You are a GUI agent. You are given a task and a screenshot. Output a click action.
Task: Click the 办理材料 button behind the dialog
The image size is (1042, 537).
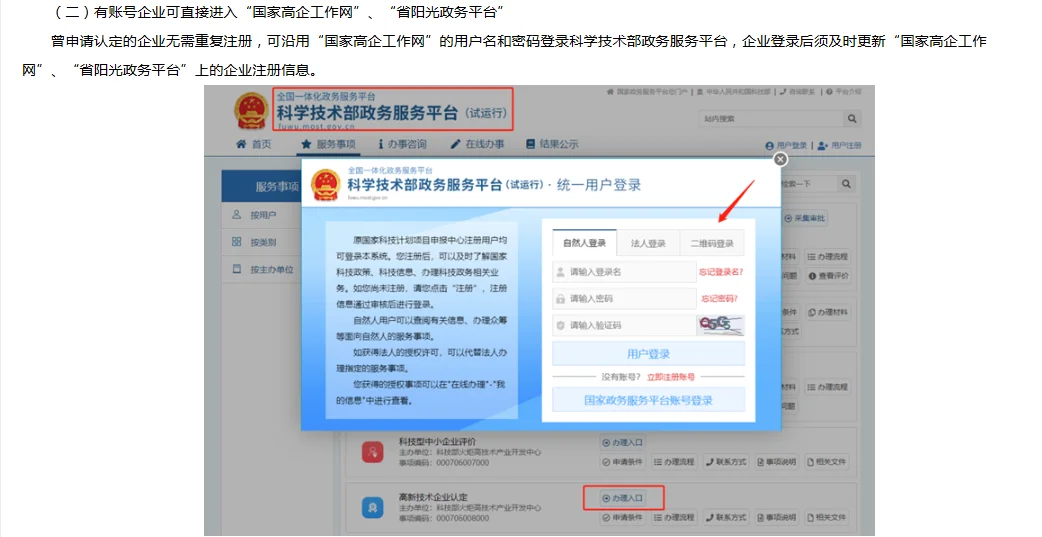click(827, 312)
